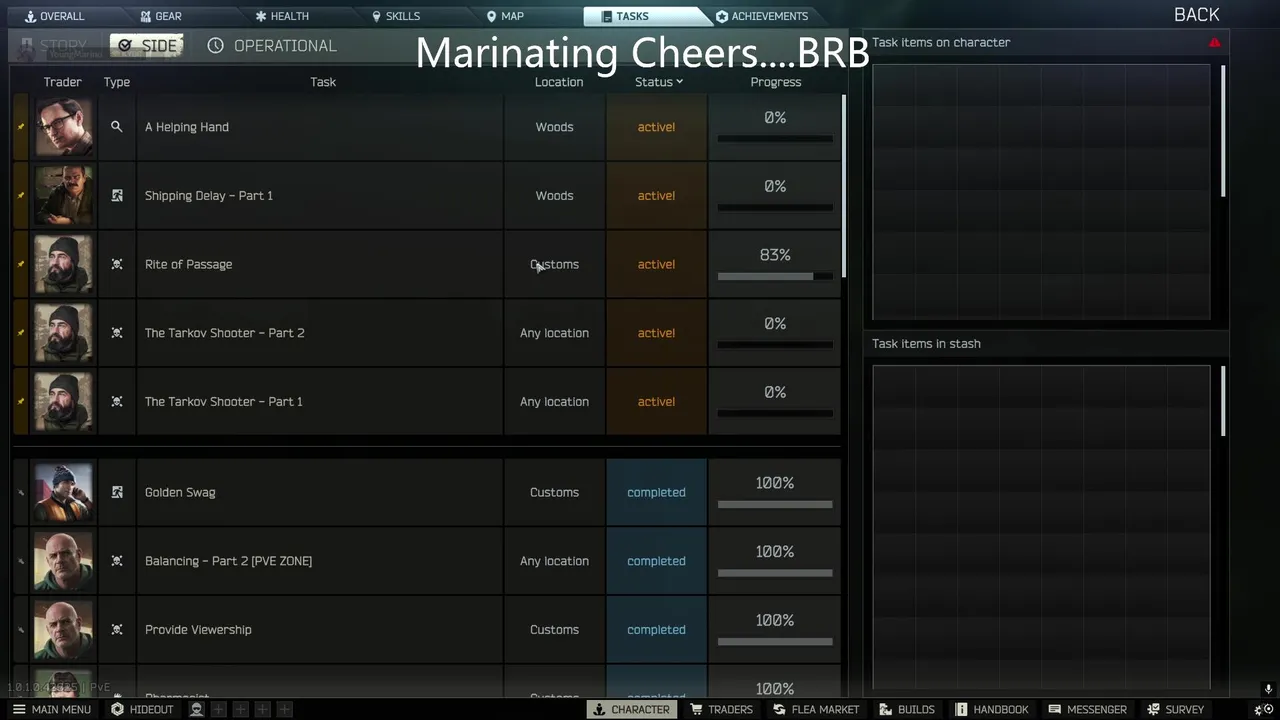Viewport: 1280px width, 720px height.
Task: Switch to the Health tab
Action: (281, 16)
